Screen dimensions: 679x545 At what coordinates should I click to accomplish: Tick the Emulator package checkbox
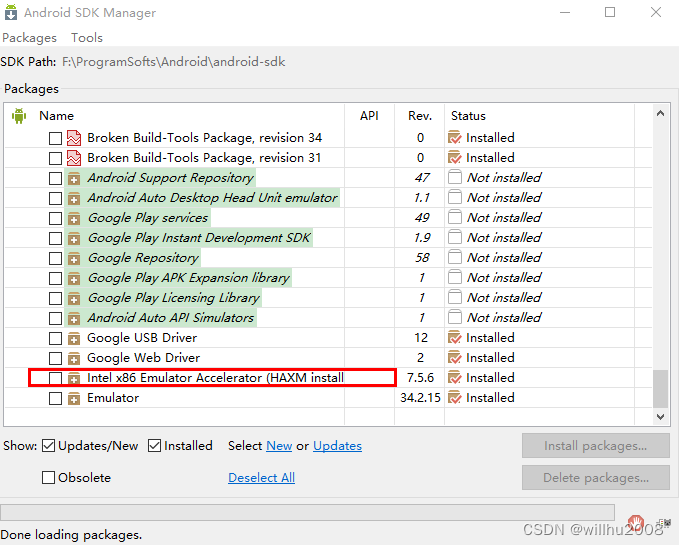(x=55, y=398)
